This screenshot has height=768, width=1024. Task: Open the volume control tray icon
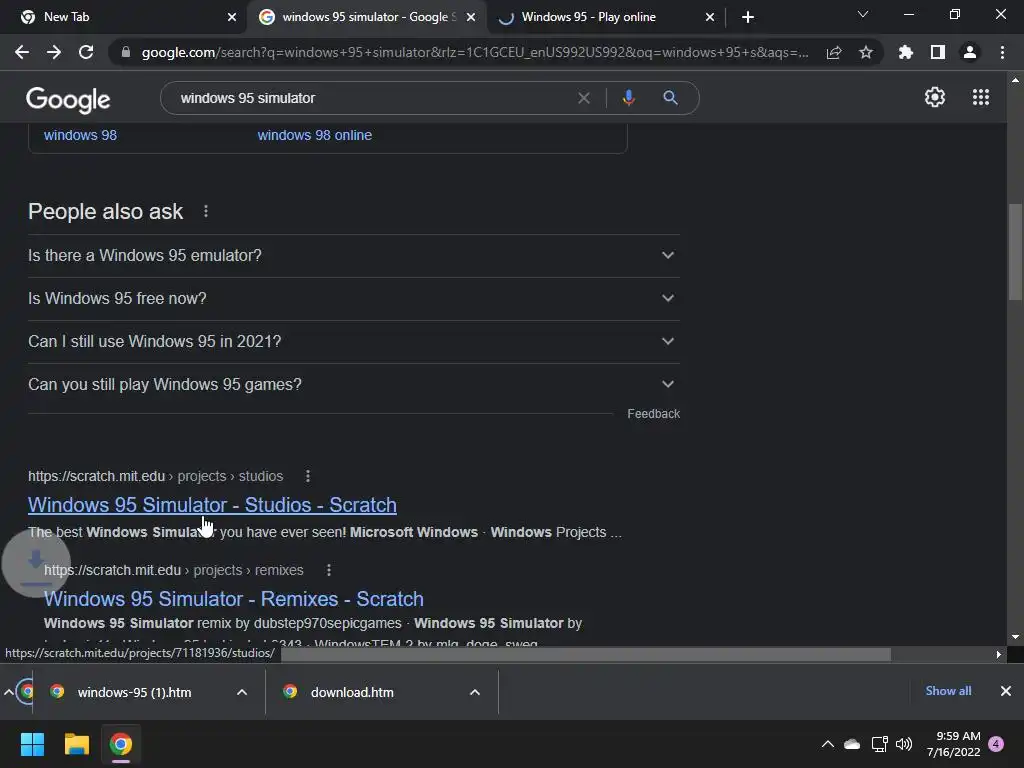click(x=904, y=744)
